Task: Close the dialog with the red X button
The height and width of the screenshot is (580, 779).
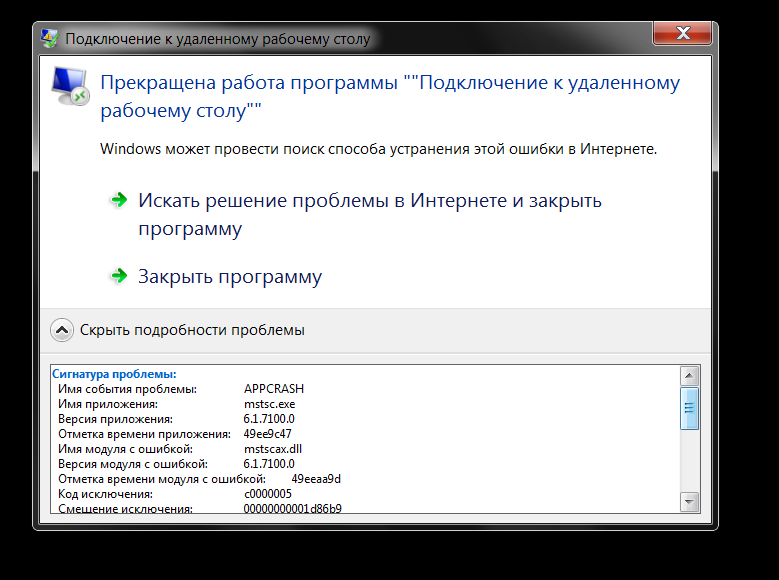Action: pyautogui.click(x=681, y=36)
